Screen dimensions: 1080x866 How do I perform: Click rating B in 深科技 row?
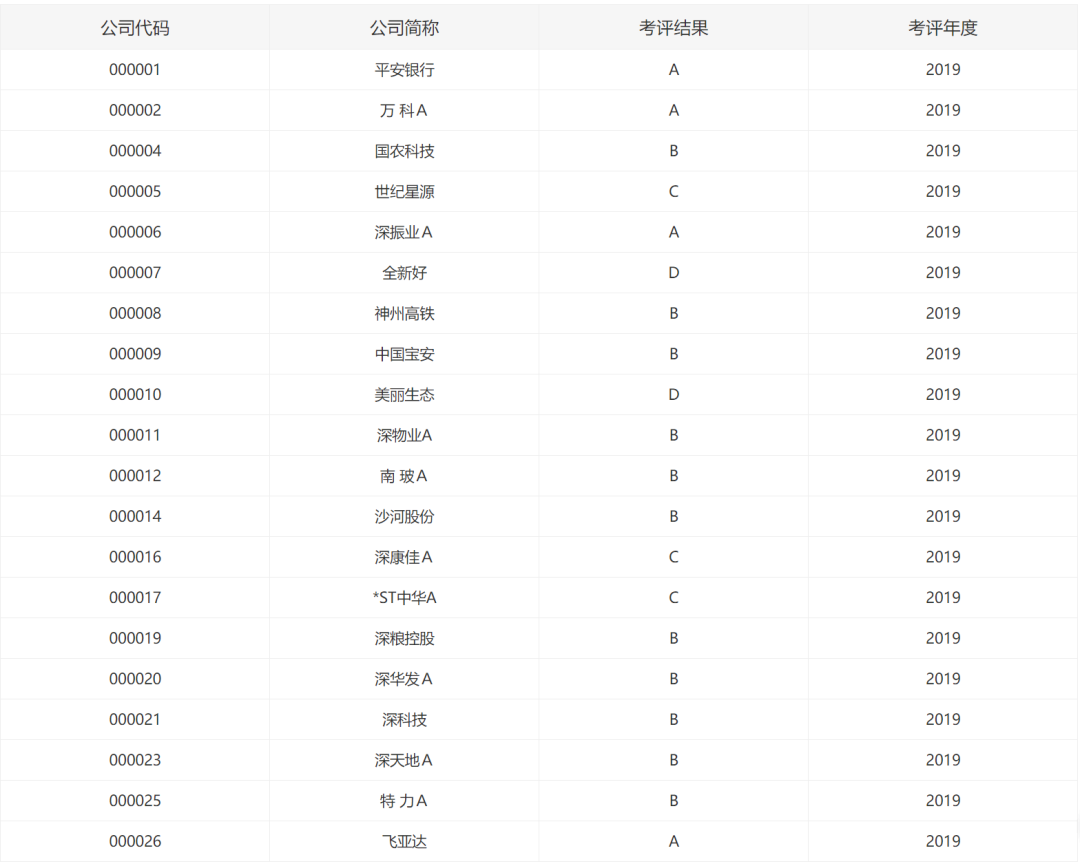pyautogui.click(x=674, y=720)
